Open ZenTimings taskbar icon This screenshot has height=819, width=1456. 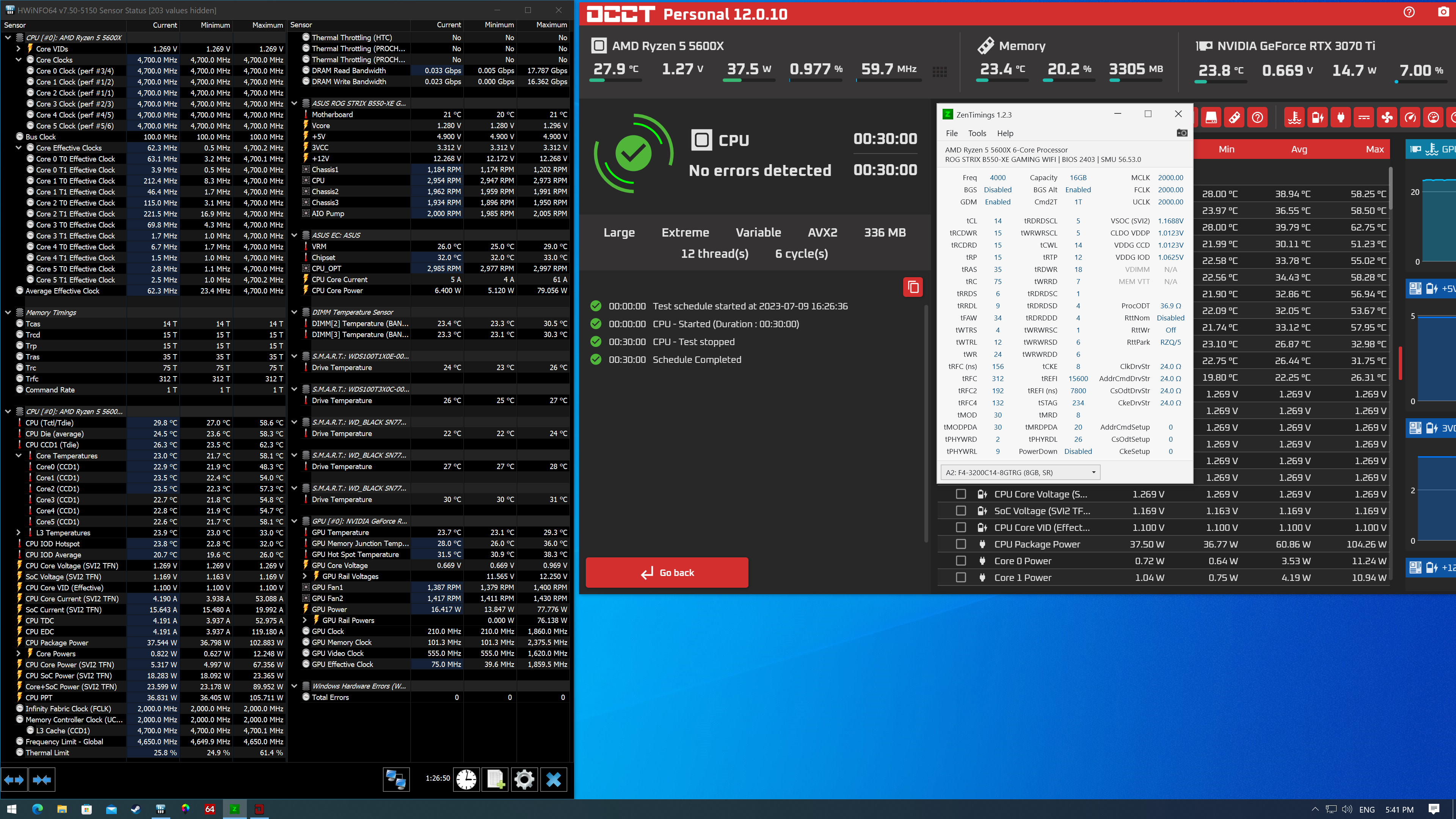coord(234,810)
